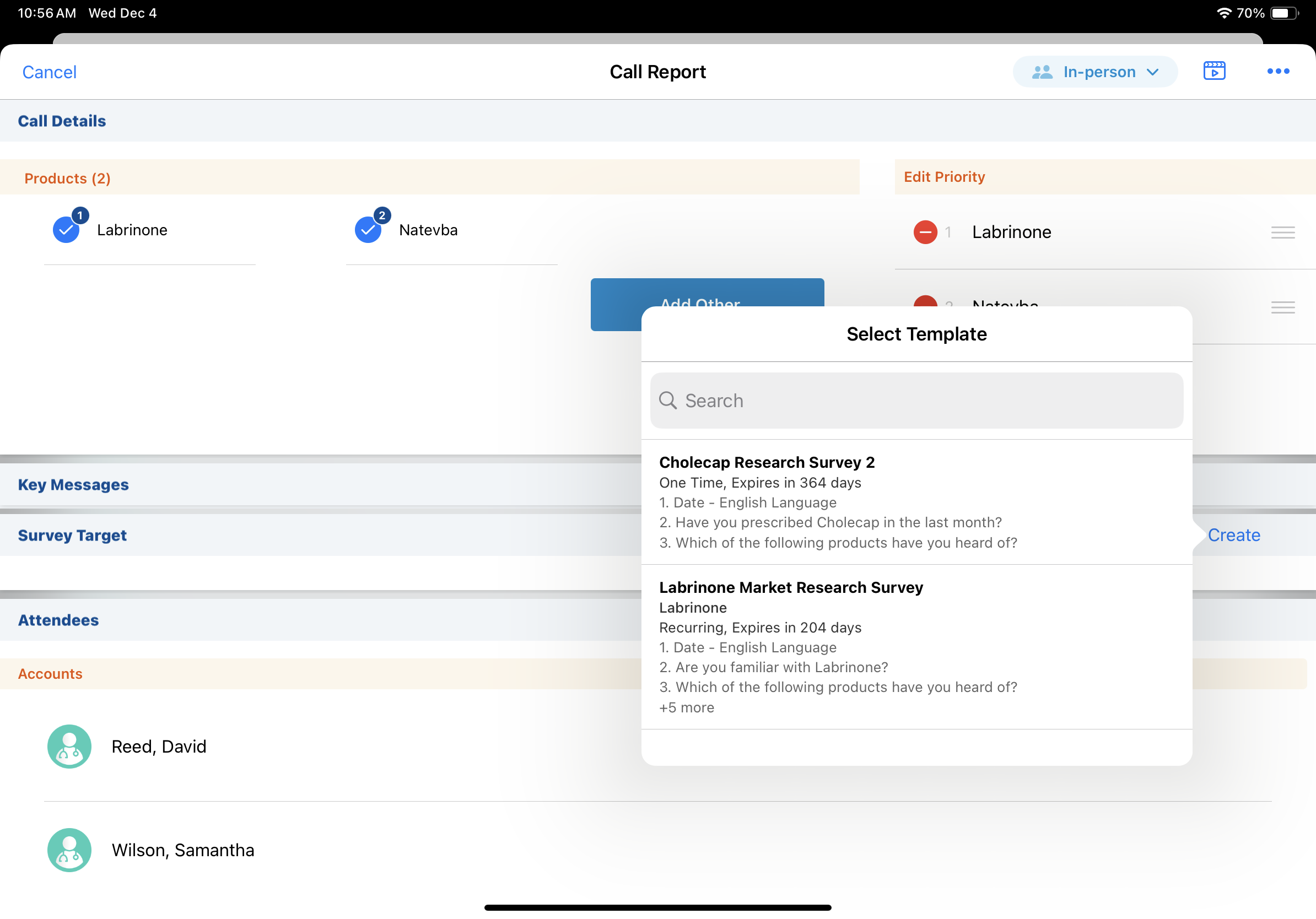This screenshot has width=1316, height=919.
Task: Expand the Key Messages section header
Action: (x=73, y=485)
